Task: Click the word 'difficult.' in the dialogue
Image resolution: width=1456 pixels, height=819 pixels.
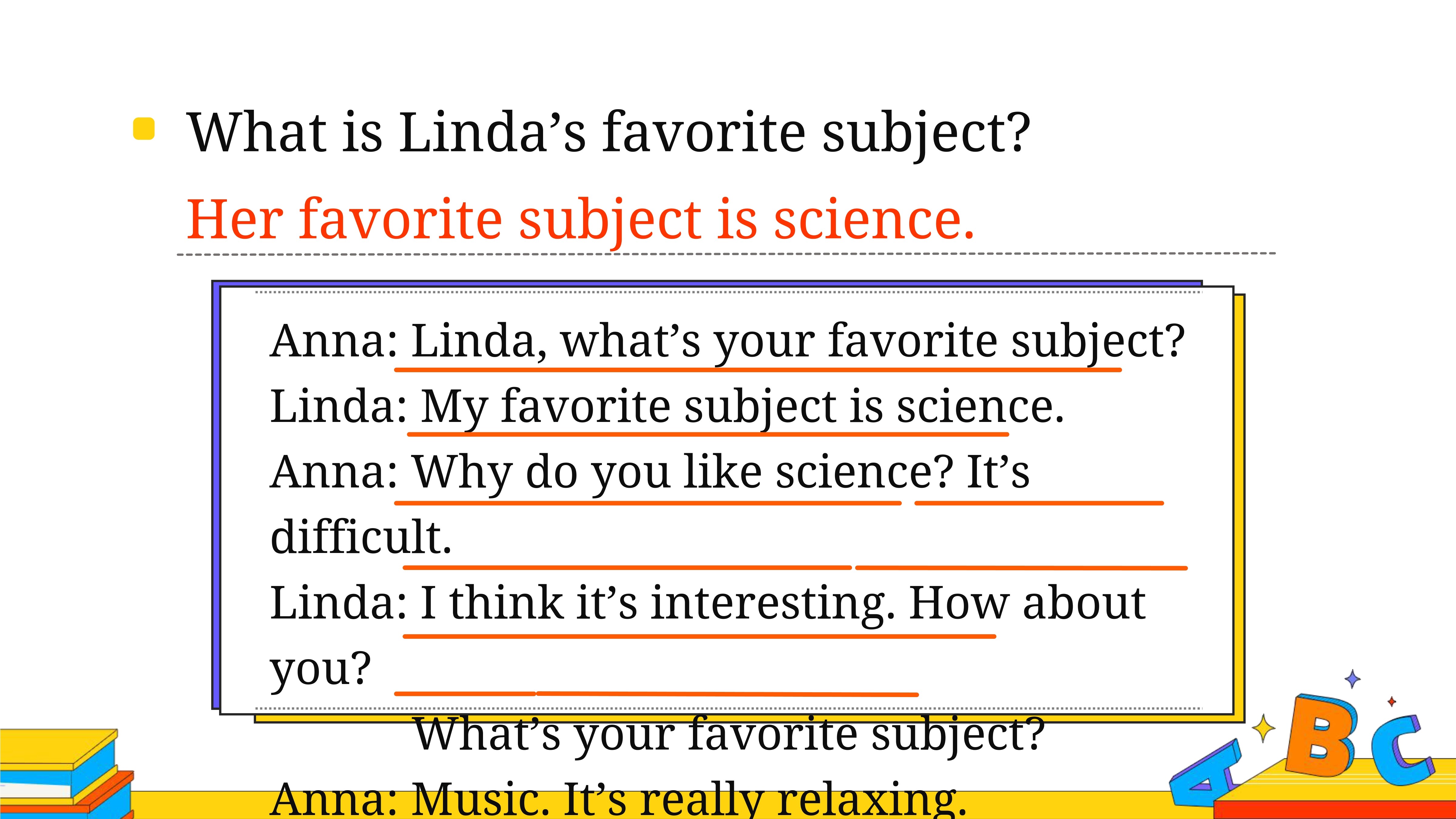Action: pos(361,536)
